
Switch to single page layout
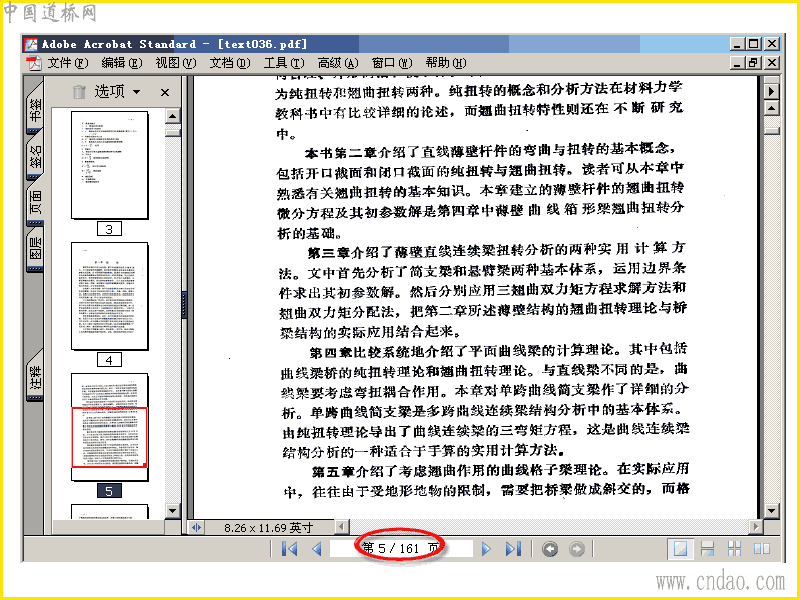click(x=680, y=549)
